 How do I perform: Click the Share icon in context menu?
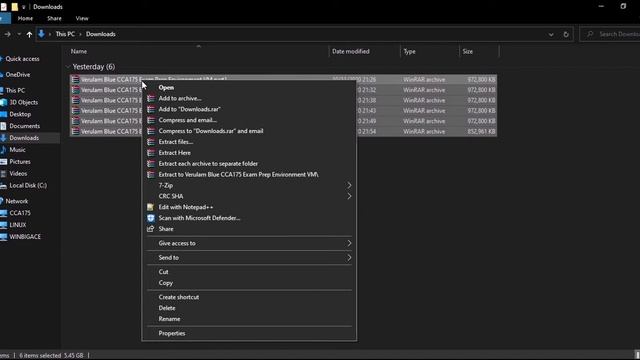point(151,229)
